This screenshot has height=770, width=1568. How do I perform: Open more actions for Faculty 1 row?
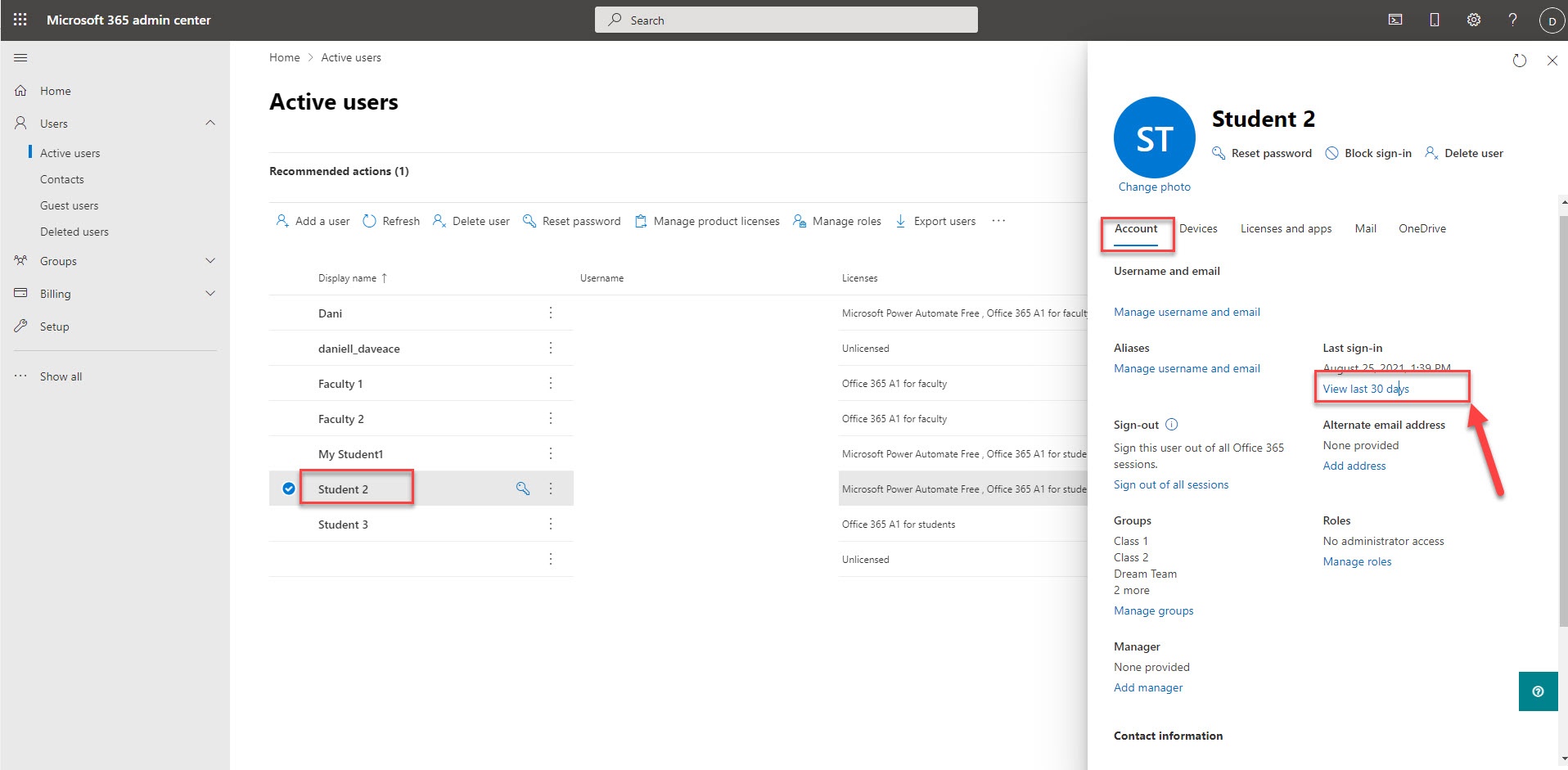[551, 383]
